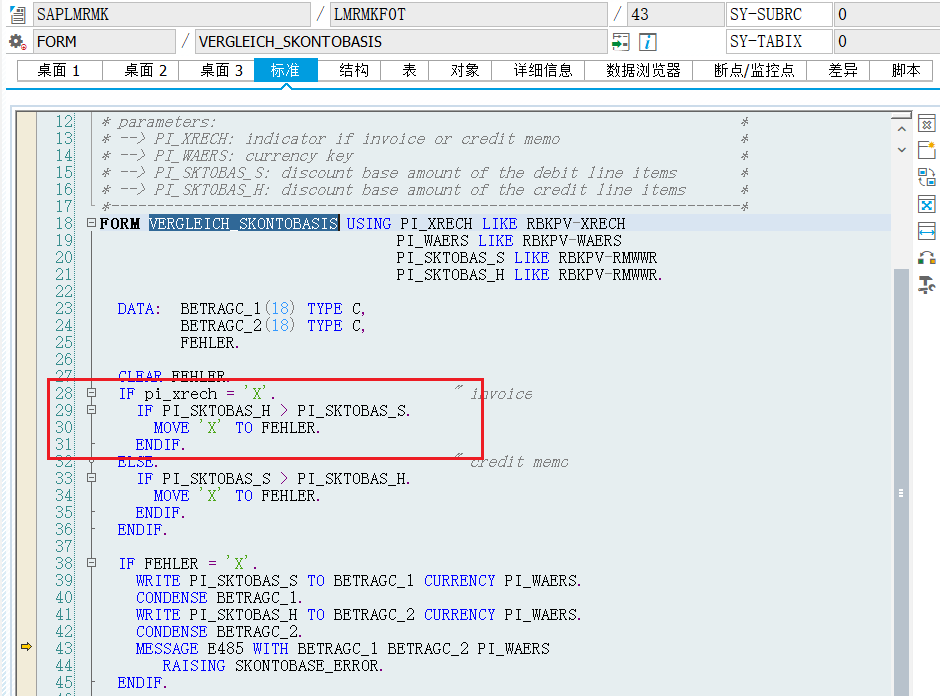This screenshot has width=940, height=696.
Task: Click BETRAGC_1 in the DATA declaration line 23
Action: click(221, 309)
